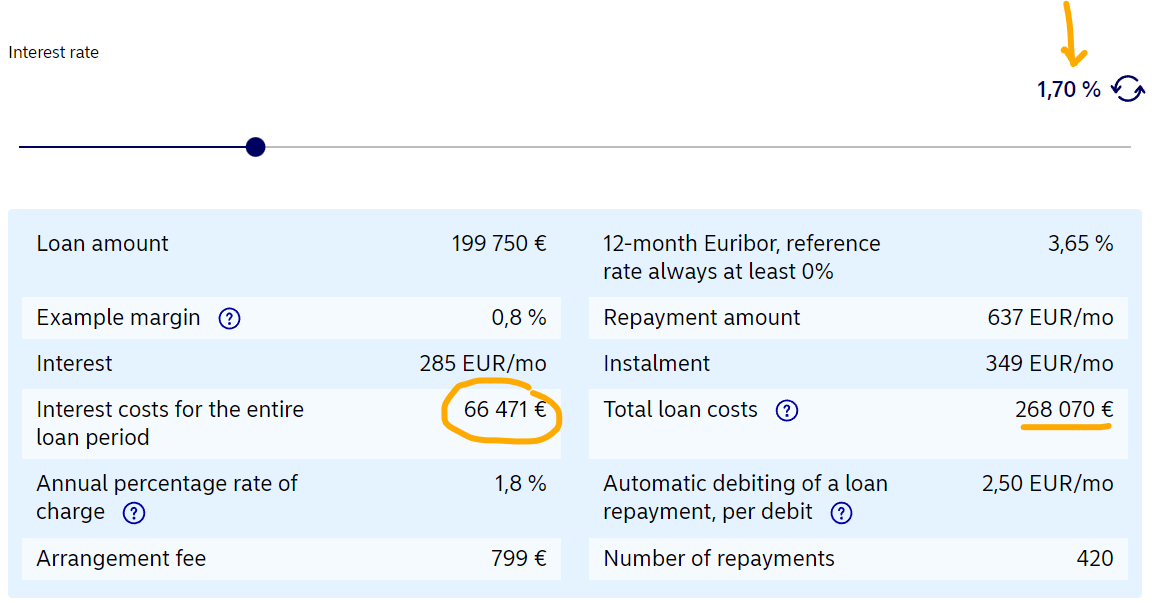Click the 1,8 % annual percentage rate value
Screen dimensions: 1152x603
[x=520, y=484]
